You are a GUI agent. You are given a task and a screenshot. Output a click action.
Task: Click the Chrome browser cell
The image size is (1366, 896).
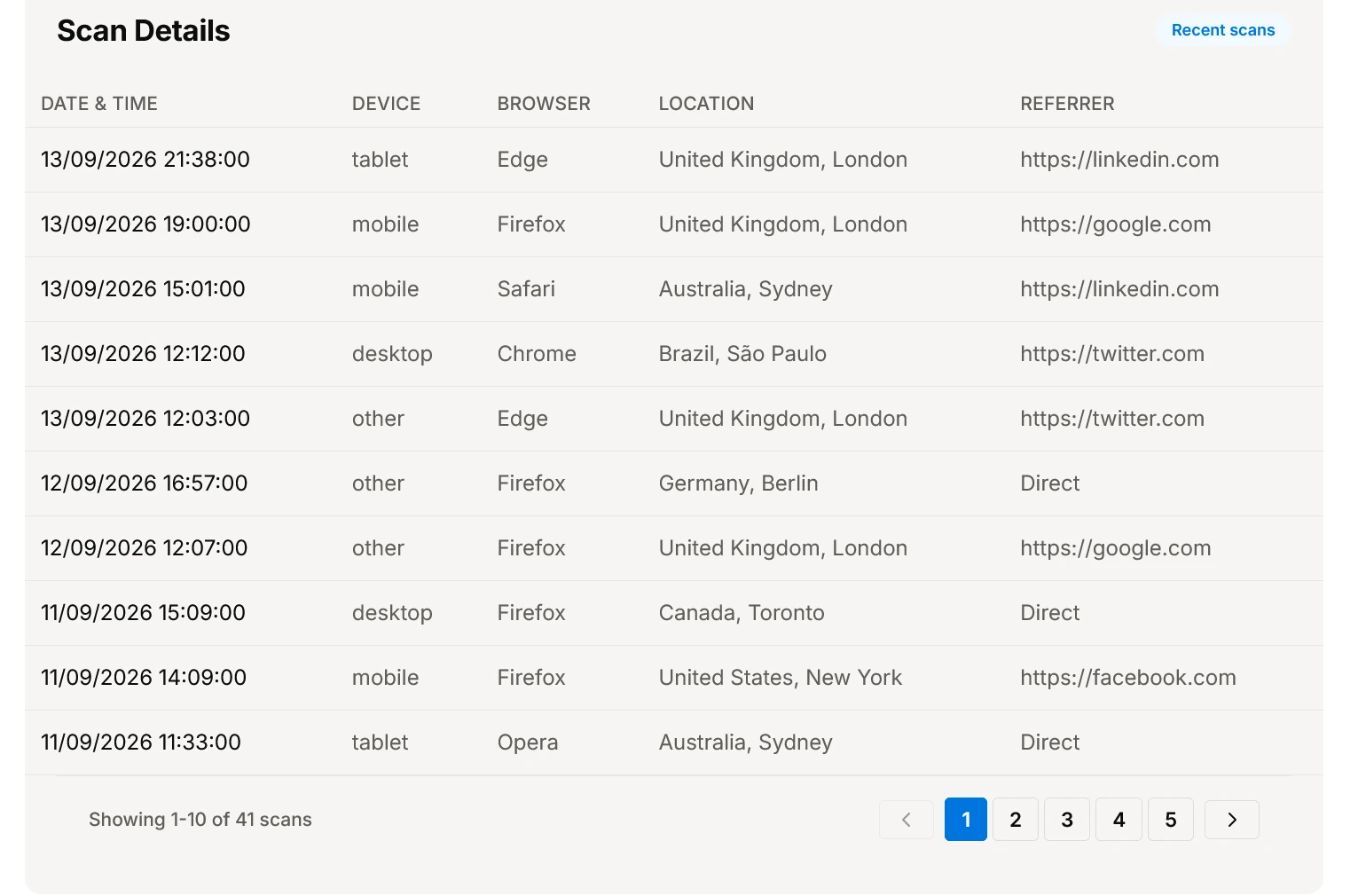(537, 354)
